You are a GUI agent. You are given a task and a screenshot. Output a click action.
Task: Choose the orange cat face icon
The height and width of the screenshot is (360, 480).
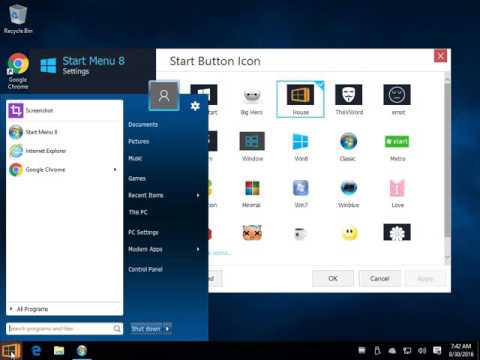pyautogui.click(x=252, y=232)
